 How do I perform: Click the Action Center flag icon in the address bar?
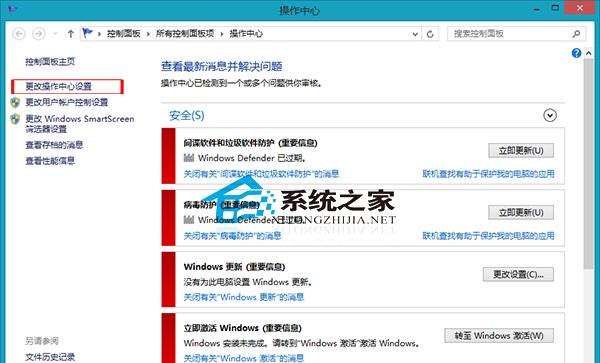point(88,33)
